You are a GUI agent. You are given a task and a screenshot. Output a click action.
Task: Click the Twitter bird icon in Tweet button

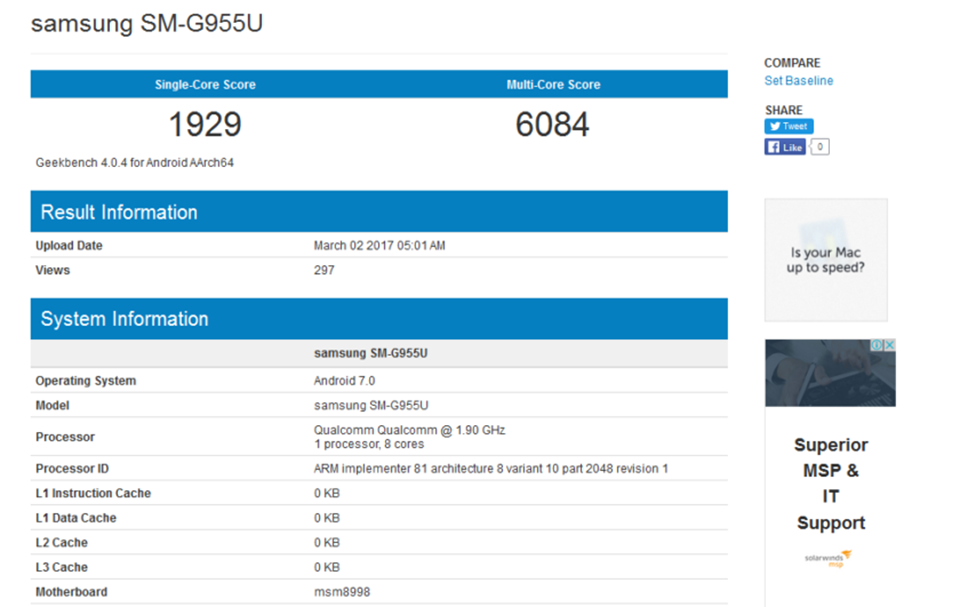775,126
